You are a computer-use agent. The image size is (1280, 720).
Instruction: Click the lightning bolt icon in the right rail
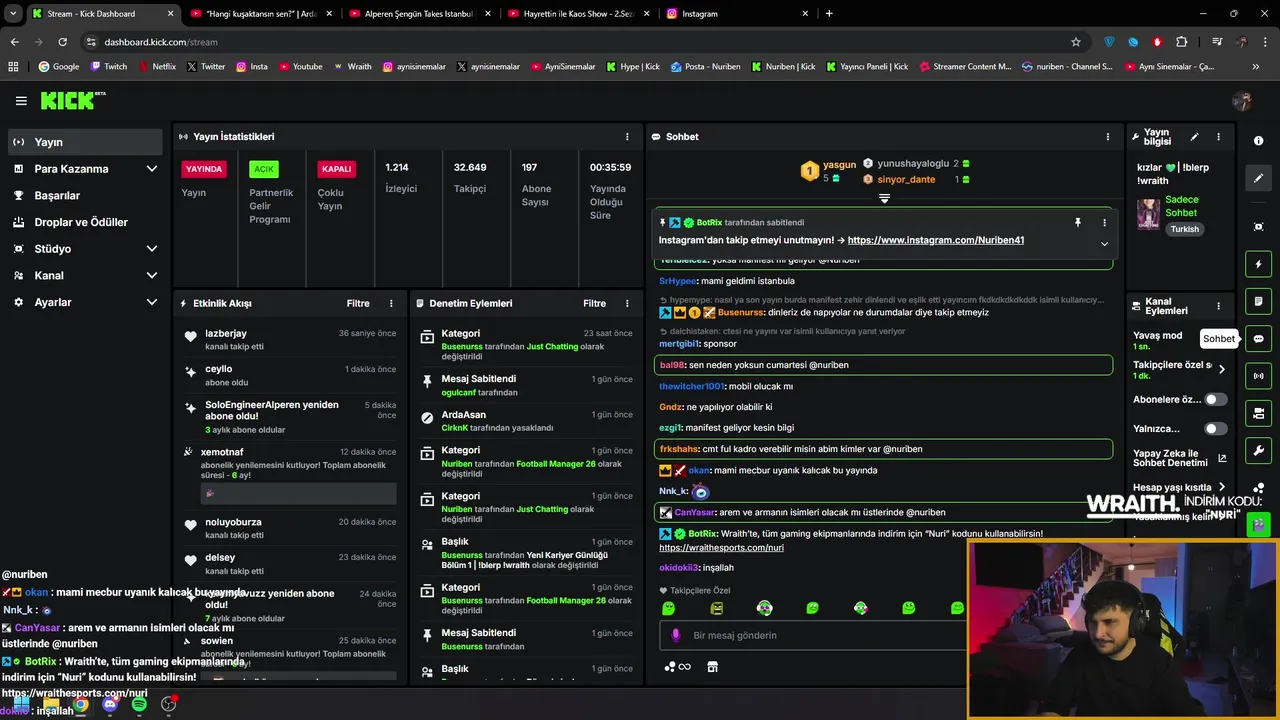pyautogui.click(x=1258, y=264)
